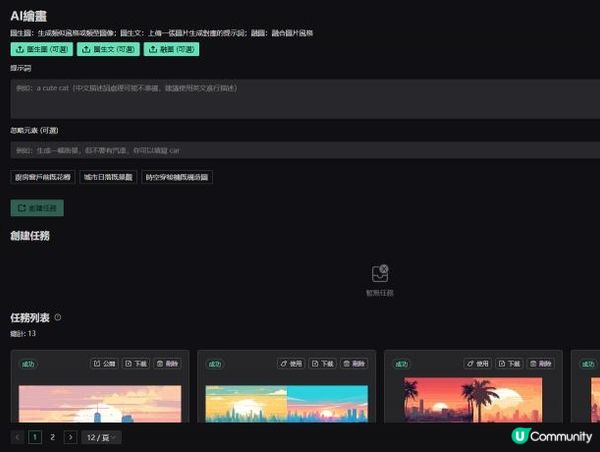Open the blue and yellow split skyline thumbnail
Viewport: 600px width, 452px height.
click(x=287, y=404)
